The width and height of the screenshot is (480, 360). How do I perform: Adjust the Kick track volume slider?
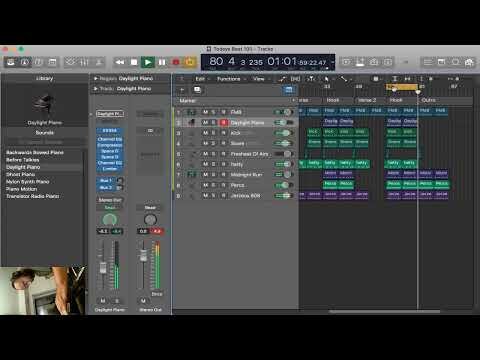(284, 133)
